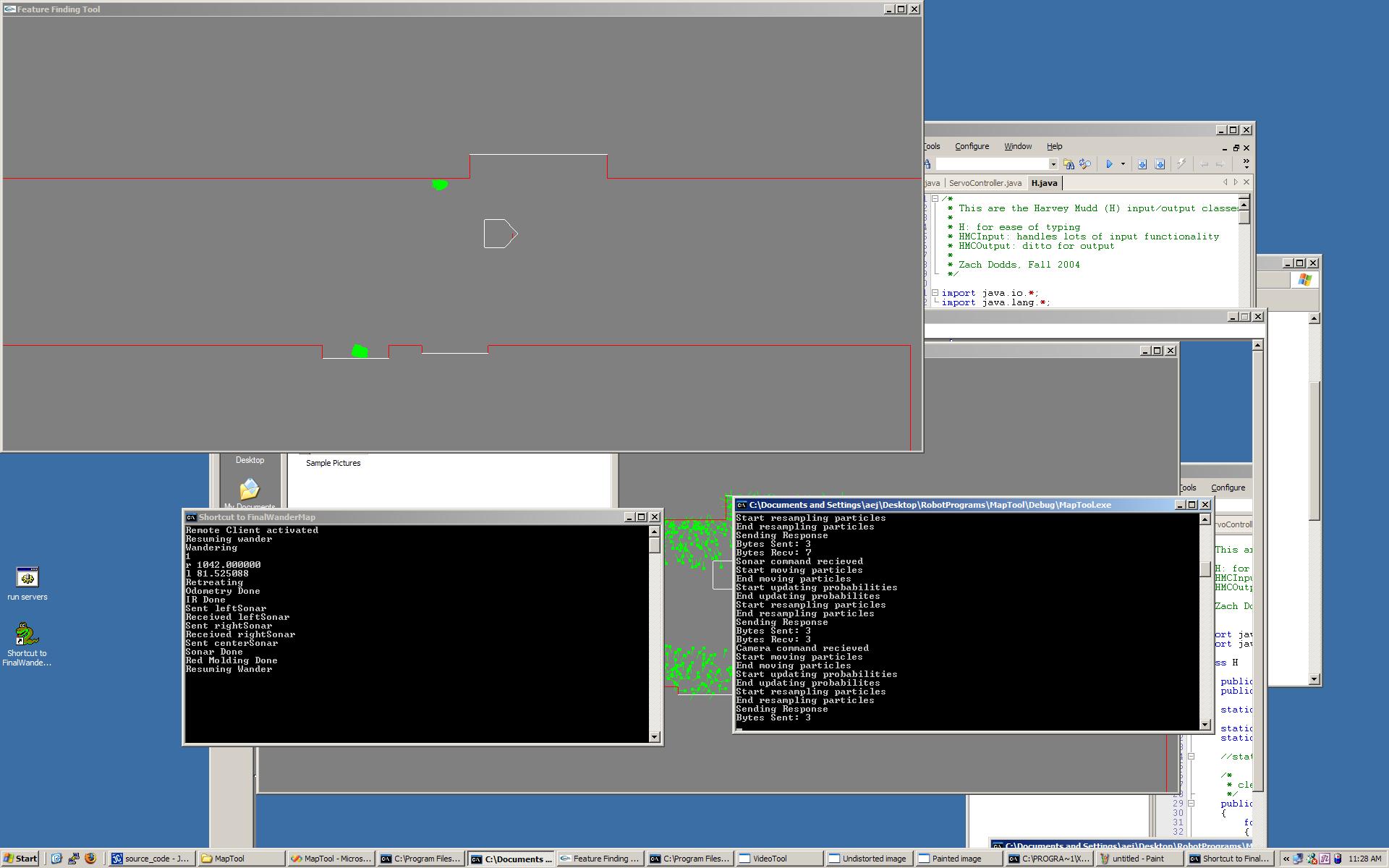
Task: Click scroll-up arrow in MapTool.exe console
Action: point(1205,519)
